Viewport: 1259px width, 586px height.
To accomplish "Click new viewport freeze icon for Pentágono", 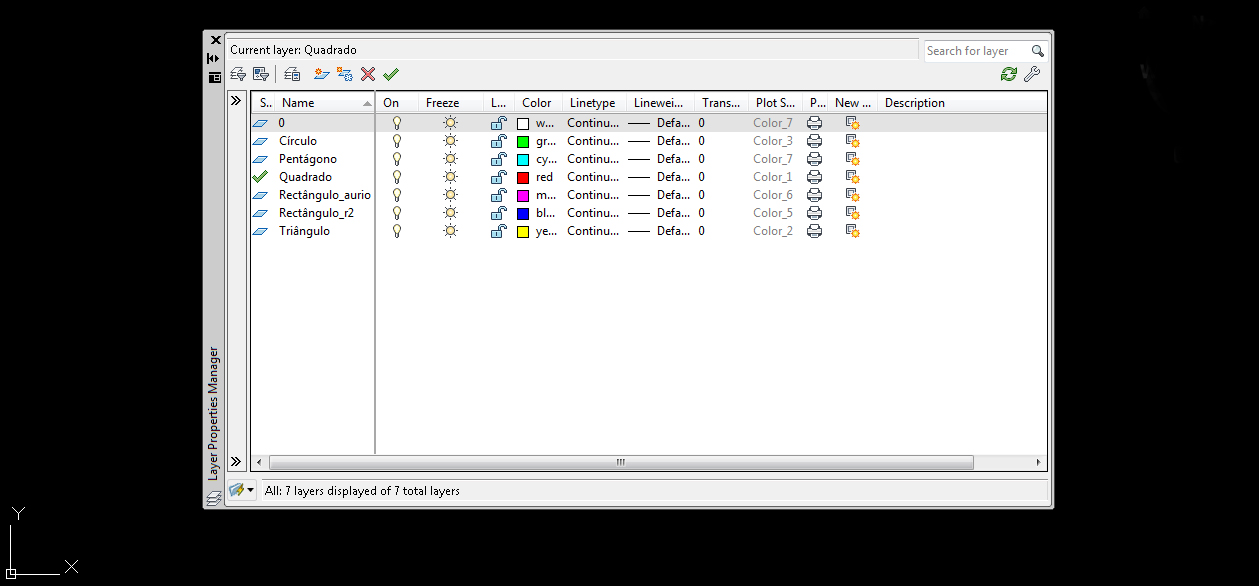I will click(853, 159).
